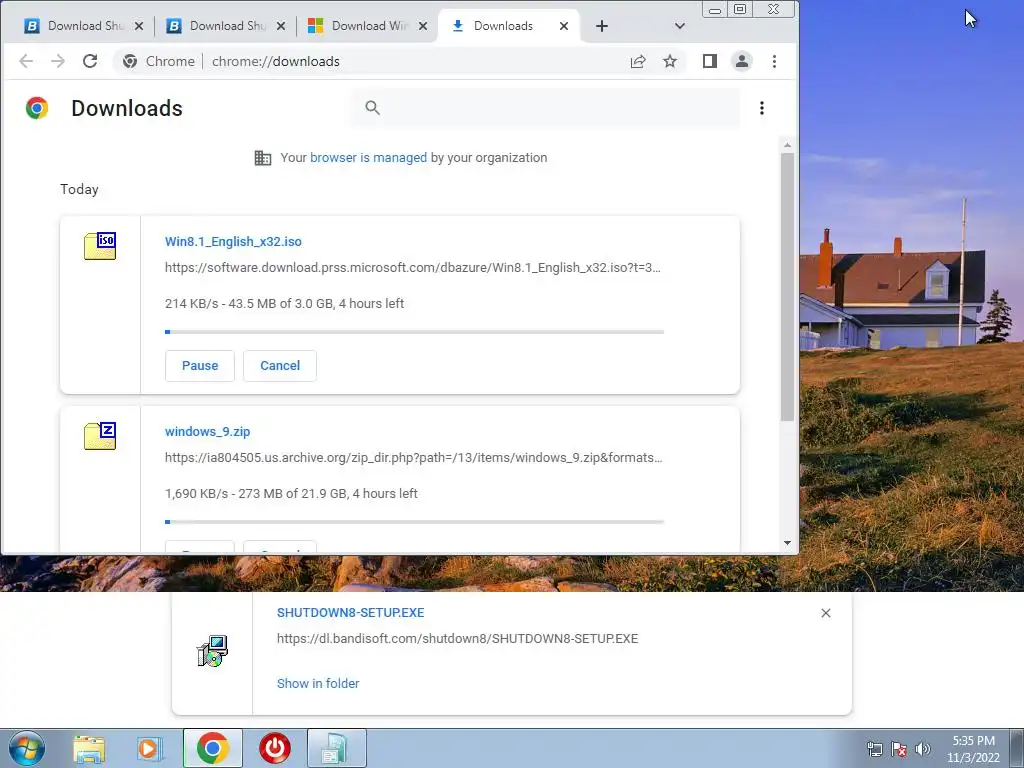1024x768 pixels.
Task: Click the share page icon in address bar
Action: click(x=638, y=61)
